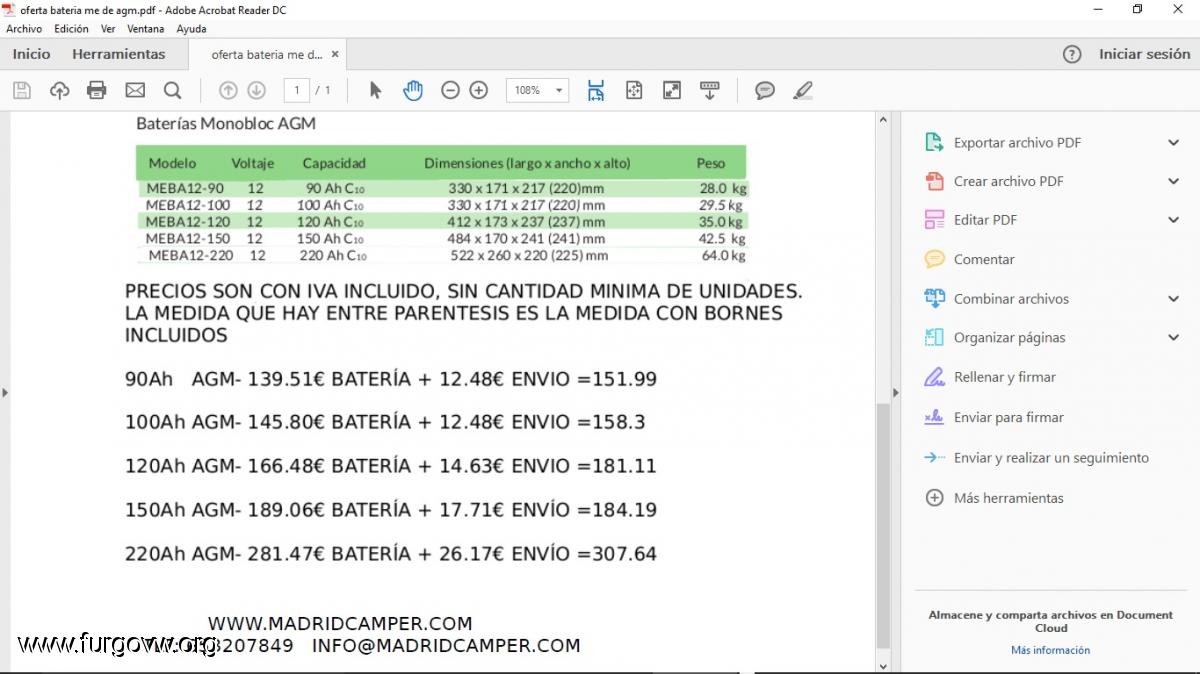
Task: Select the highlighter pen tool
Action: point(802,91)
